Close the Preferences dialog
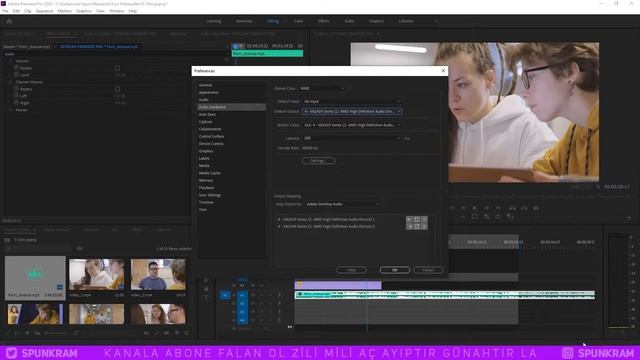640x360 pixels. pyautogui.click(x=443, y=71)
